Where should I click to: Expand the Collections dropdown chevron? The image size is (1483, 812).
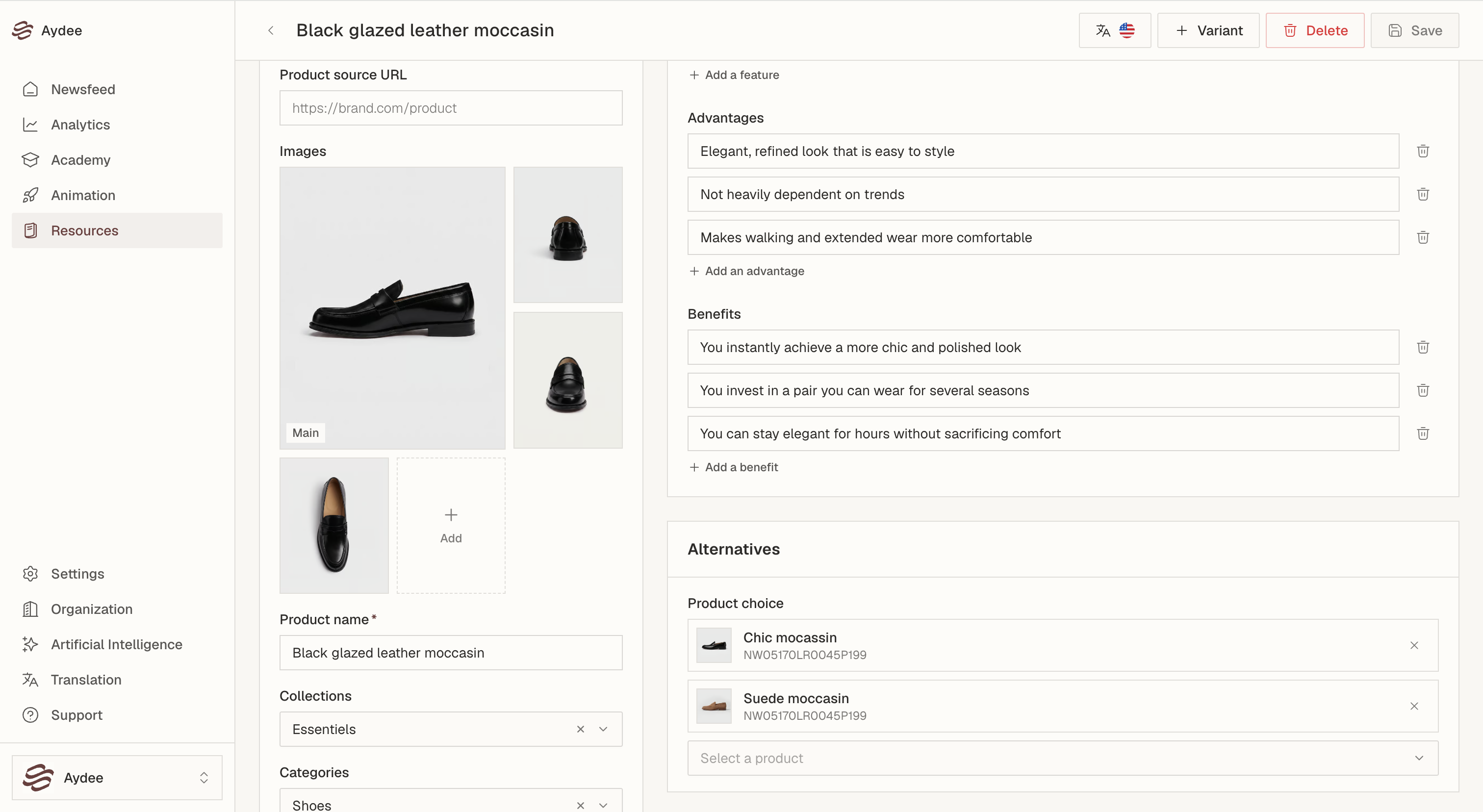[x=603, y=729]
